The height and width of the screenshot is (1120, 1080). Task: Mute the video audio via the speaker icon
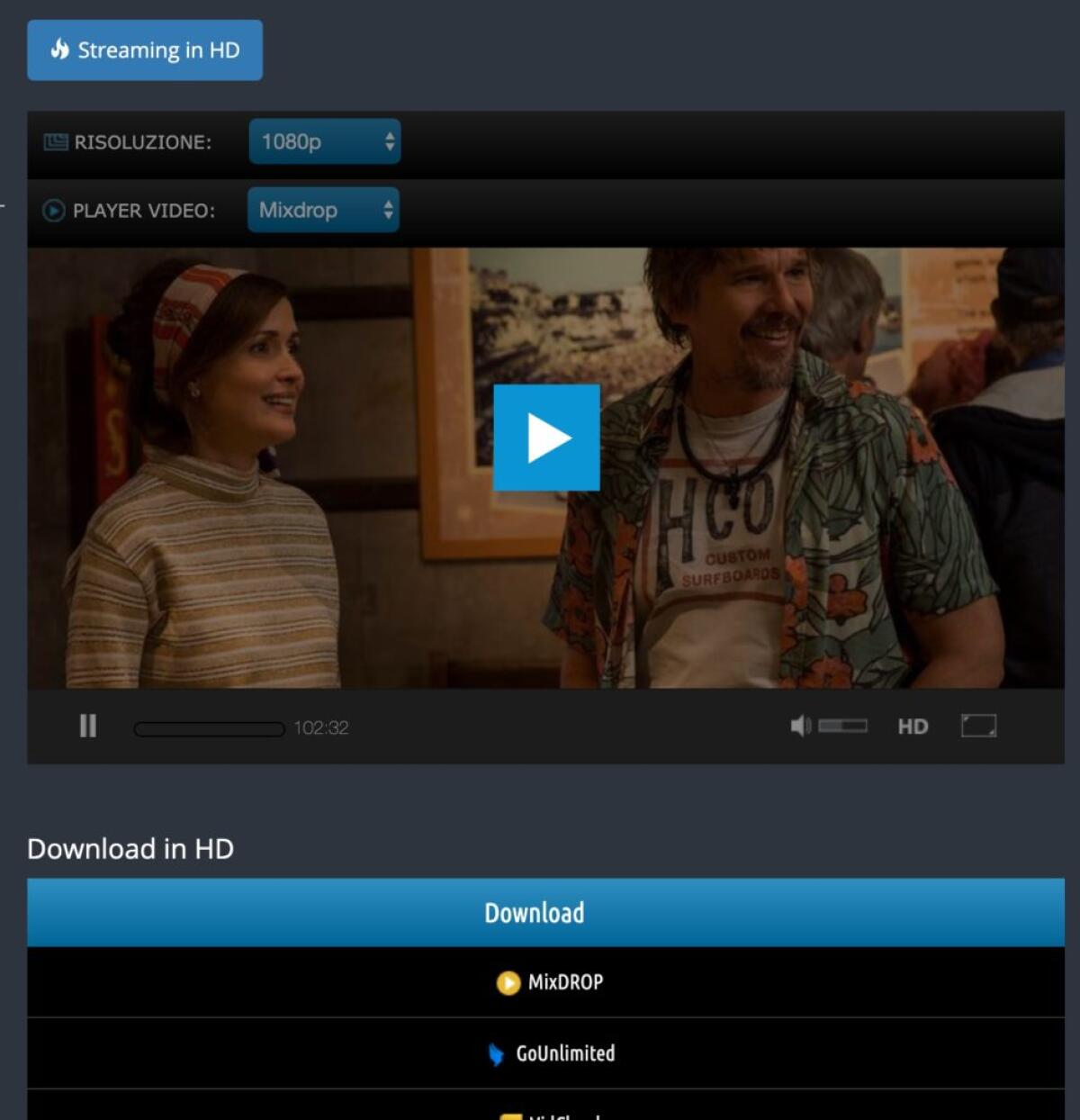[799, 725]
